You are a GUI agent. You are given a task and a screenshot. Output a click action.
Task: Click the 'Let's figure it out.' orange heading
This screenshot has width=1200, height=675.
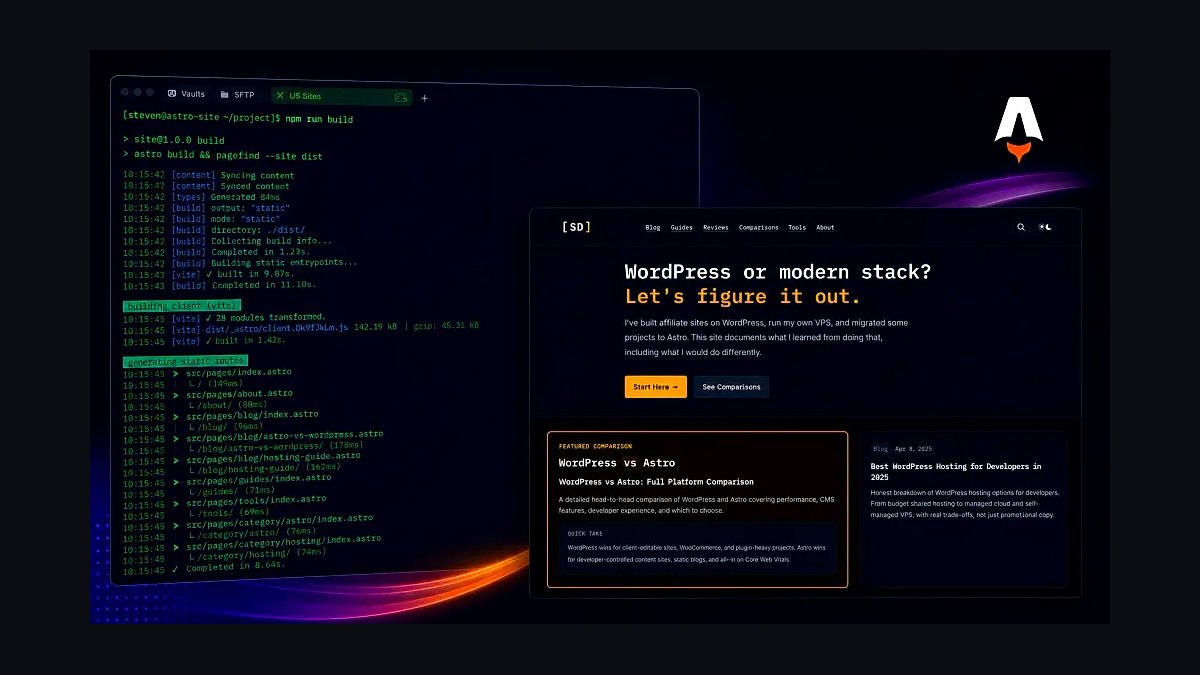742,297
